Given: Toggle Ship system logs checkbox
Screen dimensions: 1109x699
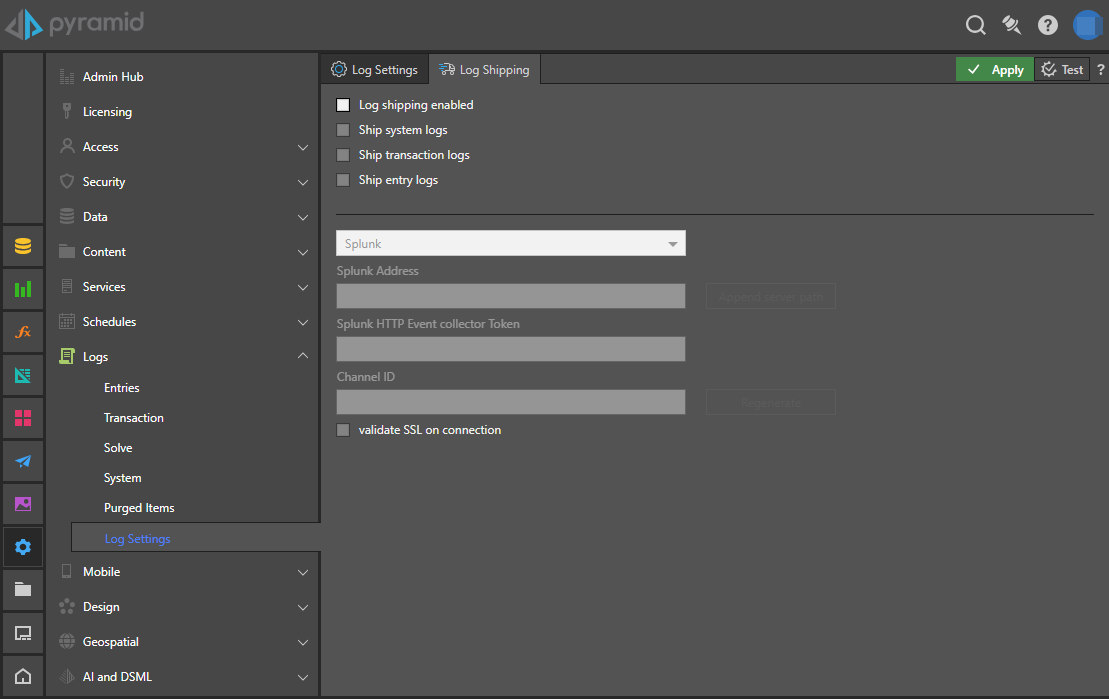Looking at the screenshot, I should click(x=343, y=130).
